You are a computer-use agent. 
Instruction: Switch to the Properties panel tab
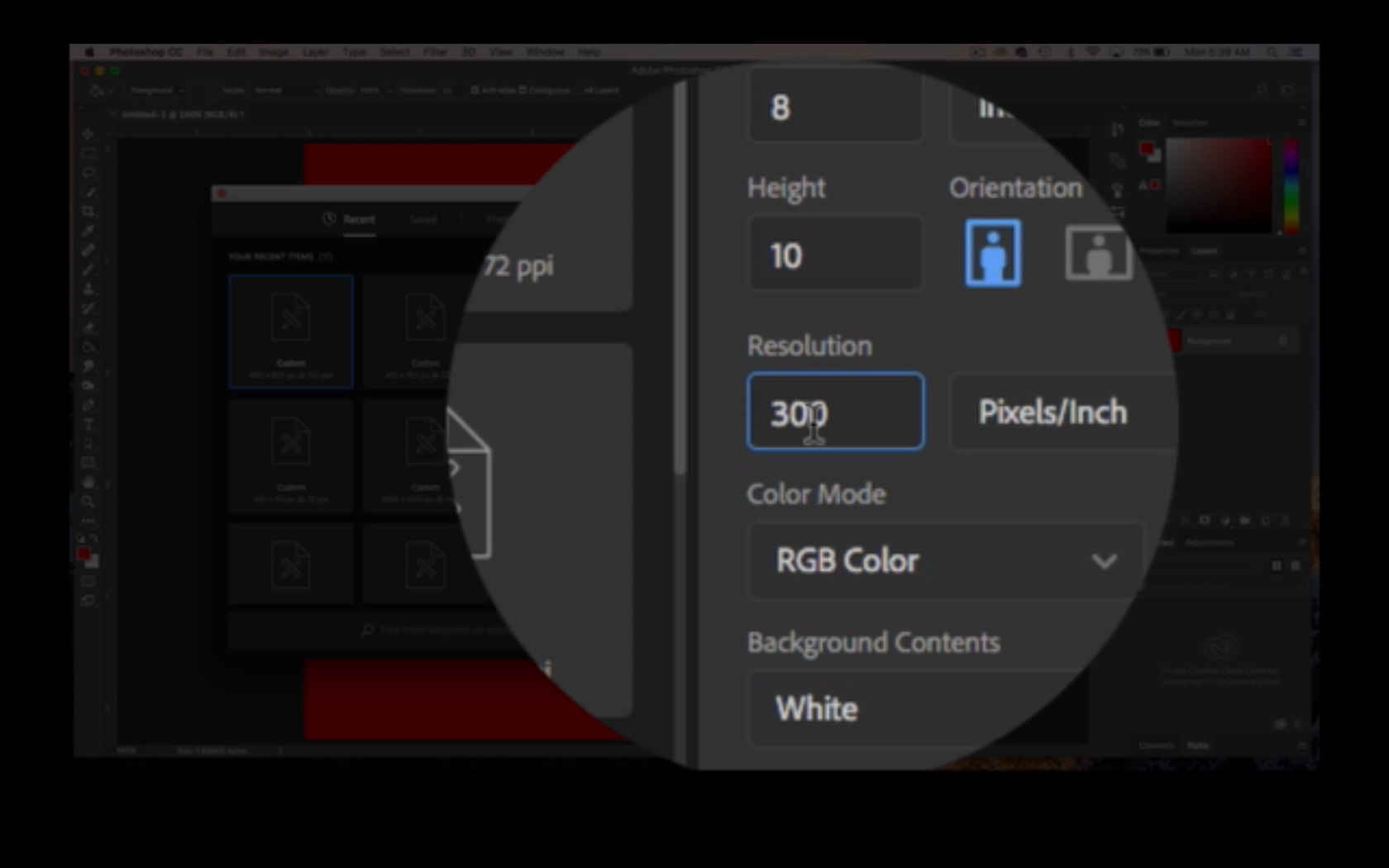[1159, 251]
